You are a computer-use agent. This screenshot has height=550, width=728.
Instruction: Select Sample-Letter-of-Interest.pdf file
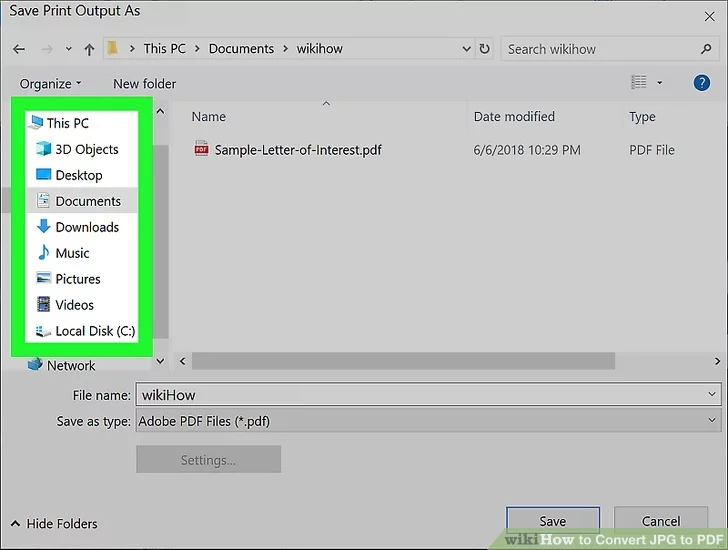(297, 150)
